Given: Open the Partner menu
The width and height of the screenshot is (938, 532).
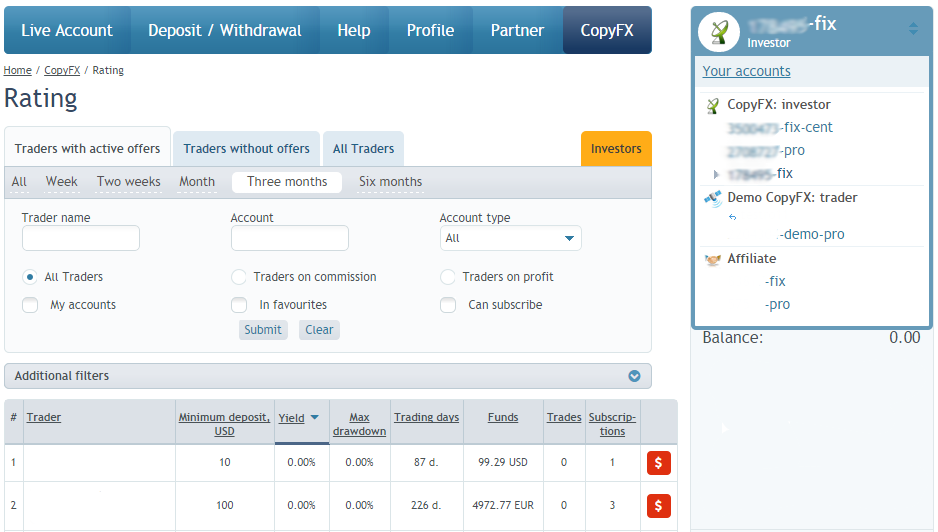Looking at the screenshot, I should (x=517, y=31).
